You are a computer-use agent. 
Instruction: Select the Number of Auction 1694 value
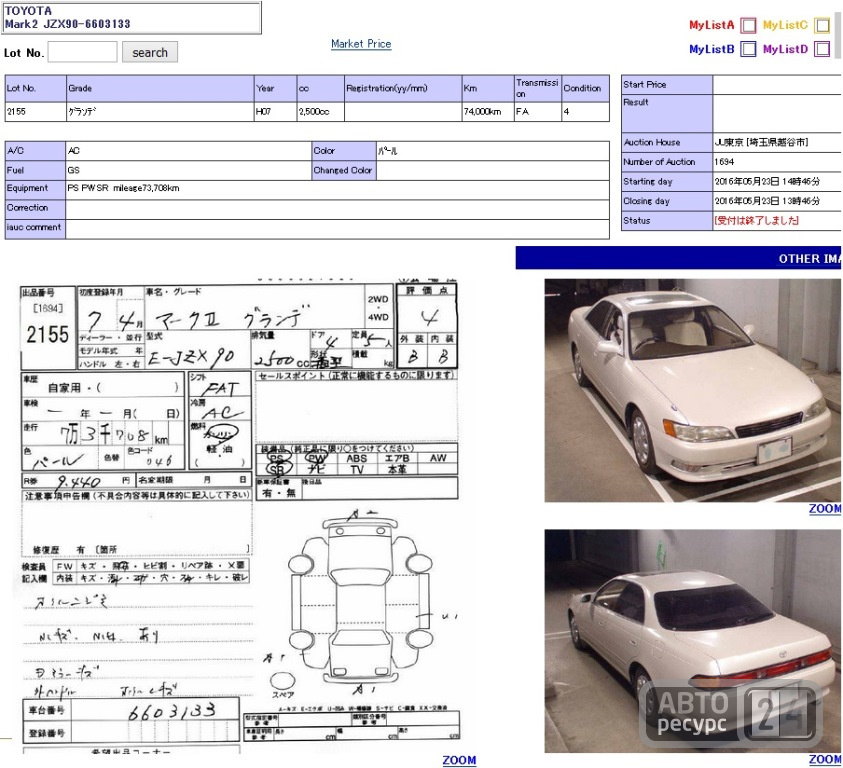pyautogui.click(x=724, y=162)
